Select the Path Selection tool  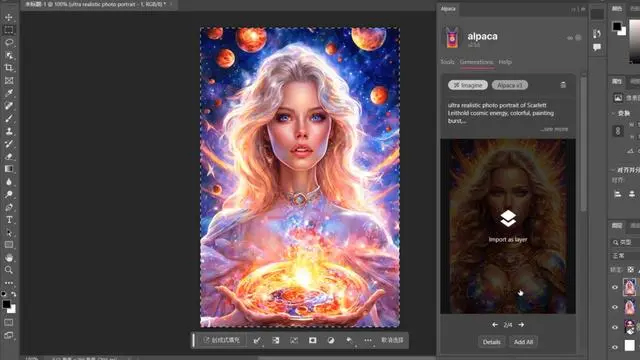9,232
